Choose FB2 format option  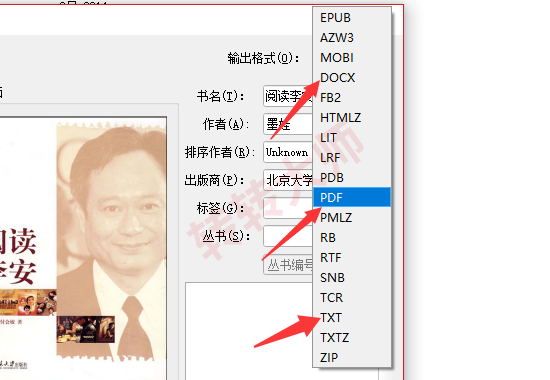click(x=352, y=98)
